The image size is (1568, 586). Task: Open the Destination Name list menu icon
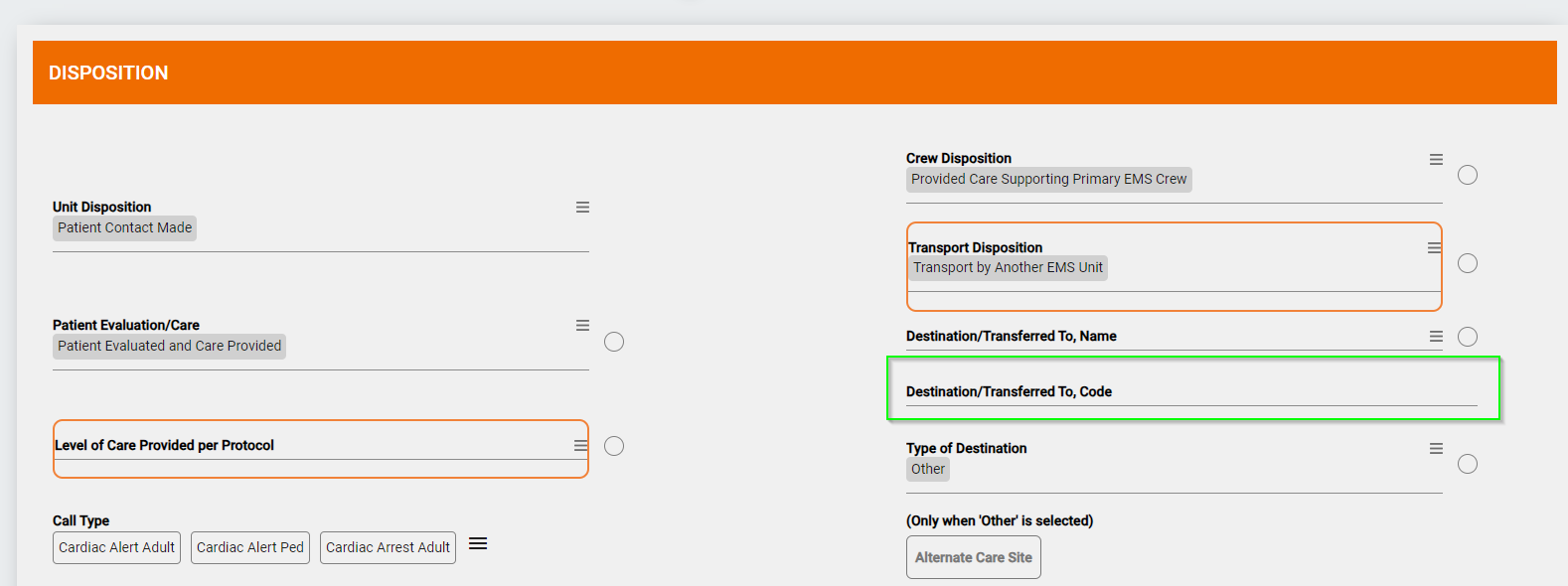coord(1436,337)
